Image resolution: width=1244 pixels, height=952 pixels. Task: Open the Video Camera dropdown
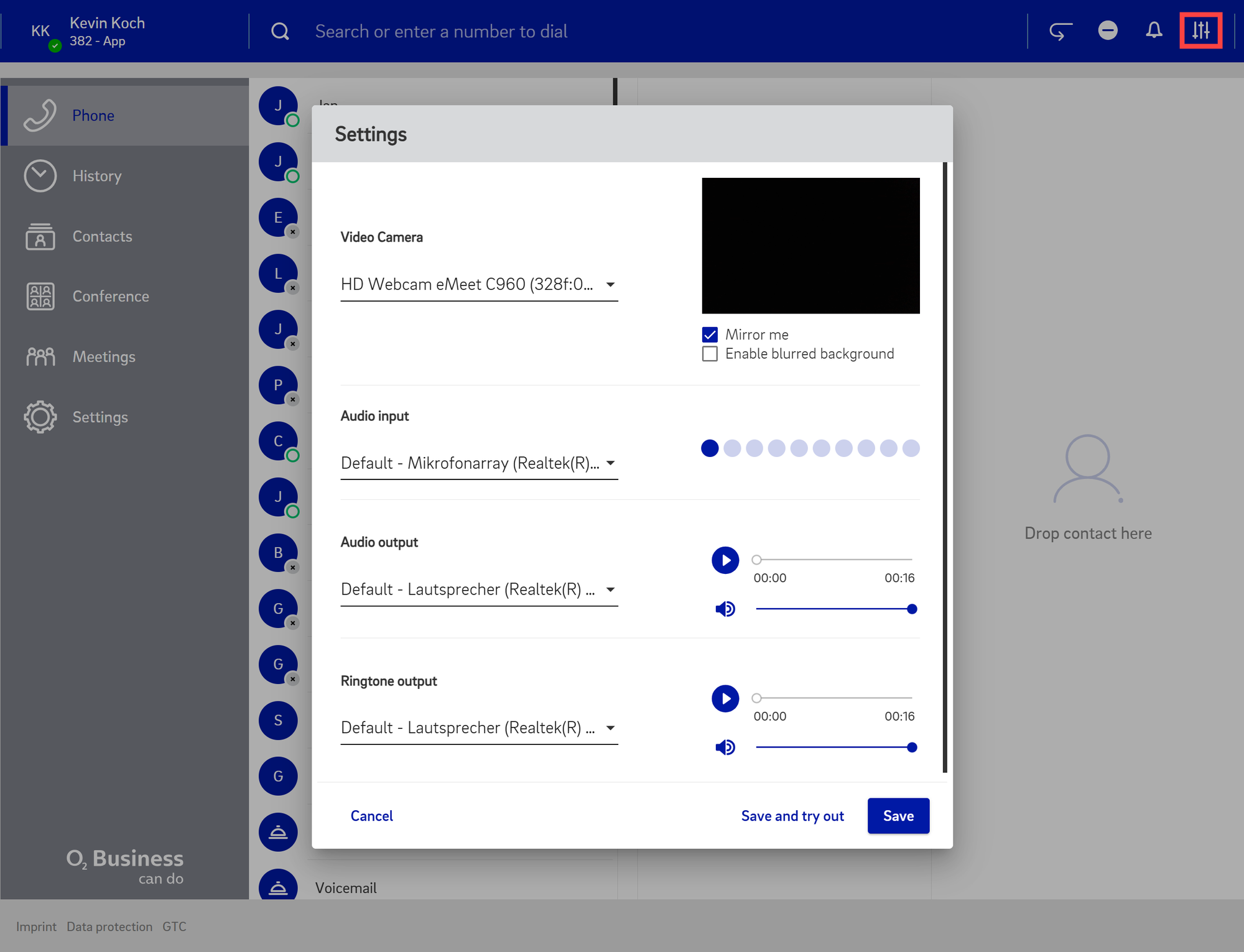pos(479,285)
